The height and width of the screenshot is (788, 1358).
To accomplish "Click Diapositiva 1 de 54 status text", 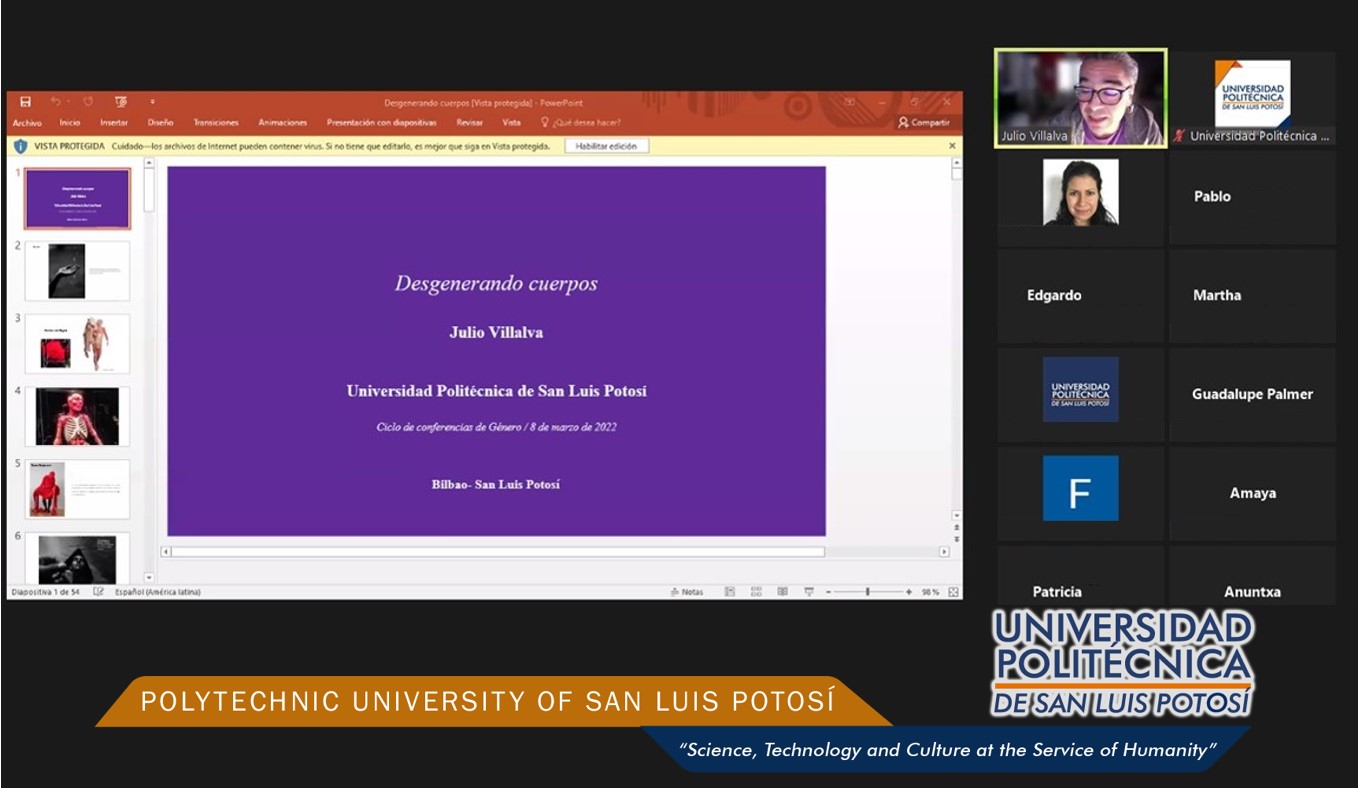I will [x=45, y=592].
